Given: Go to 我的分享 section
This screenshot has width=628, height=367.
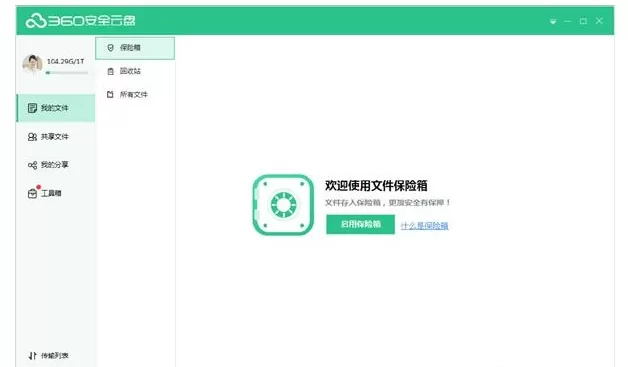Looking at the screenshot, I should [x=56, y=165].
